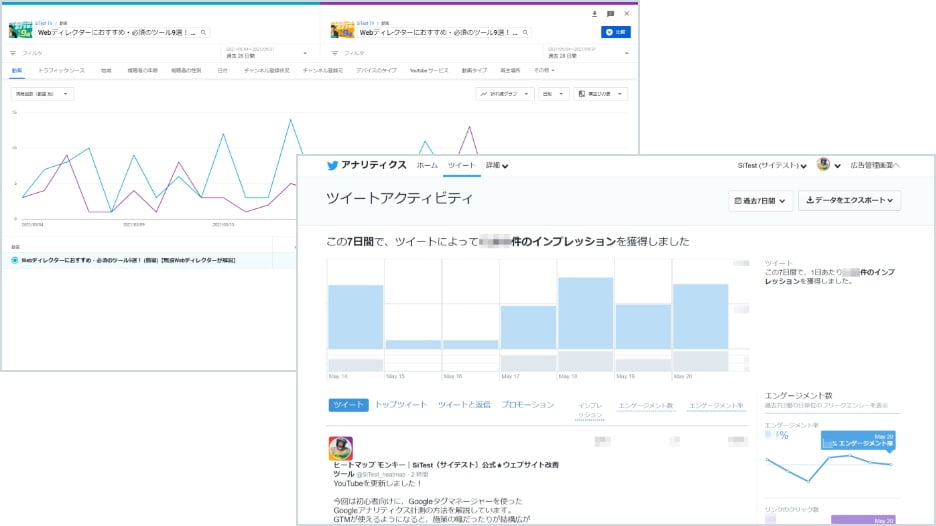The image size is (936, 526).
Task: Open the ホーム menu item in Analytics
Action: pos(427,165)
